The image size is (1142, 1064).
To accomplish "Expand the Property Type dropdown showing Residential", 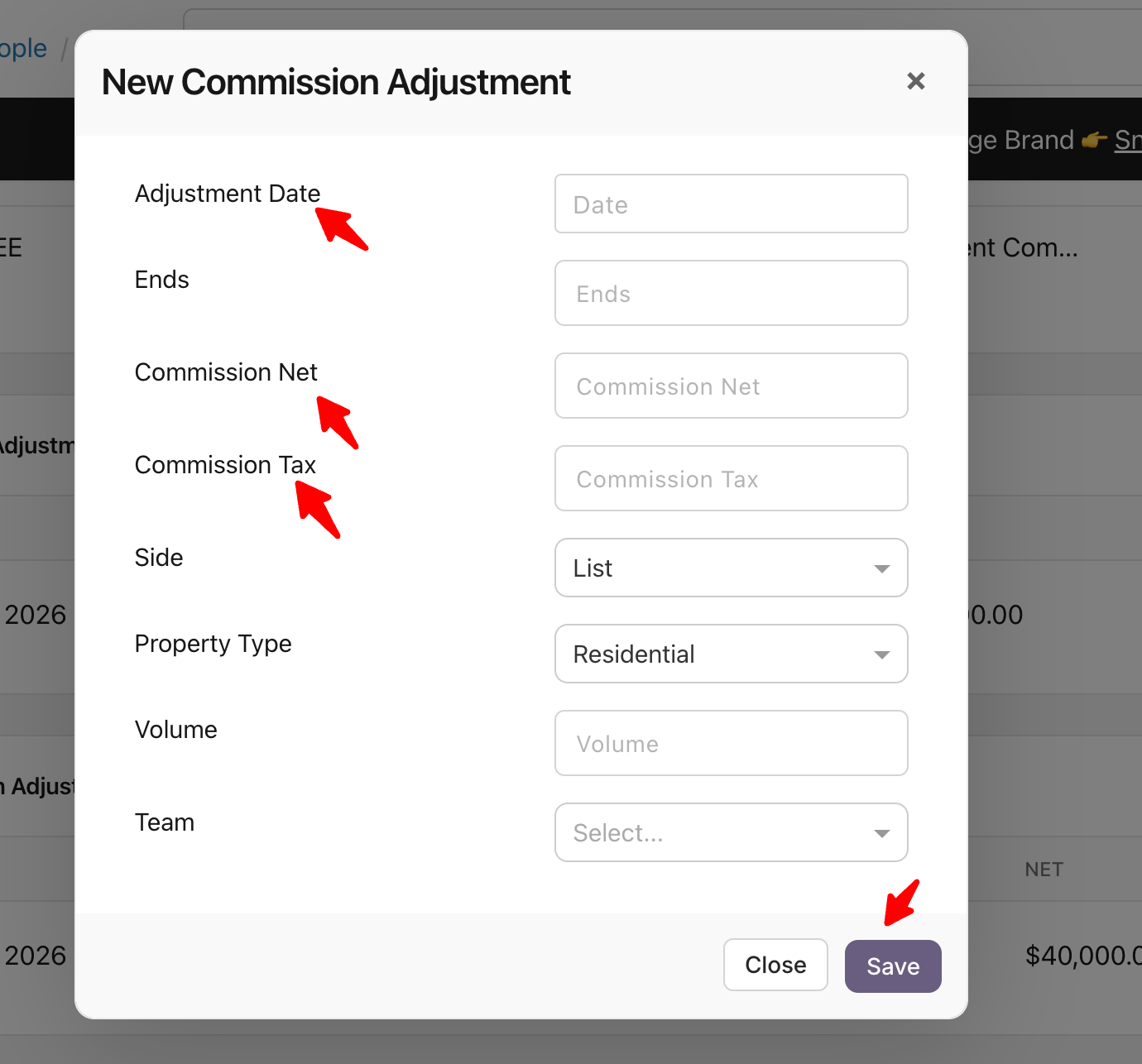I will tap(731, 654).
